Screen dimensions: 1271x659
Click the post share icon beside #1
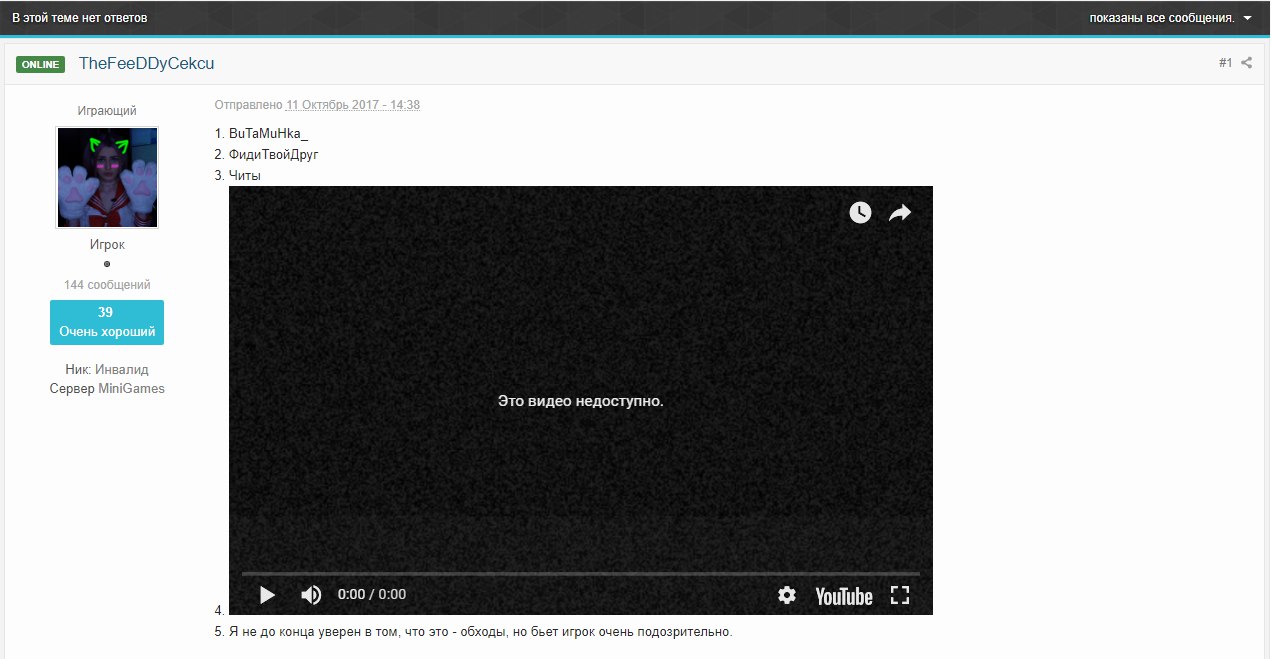tap(1247, 63)
